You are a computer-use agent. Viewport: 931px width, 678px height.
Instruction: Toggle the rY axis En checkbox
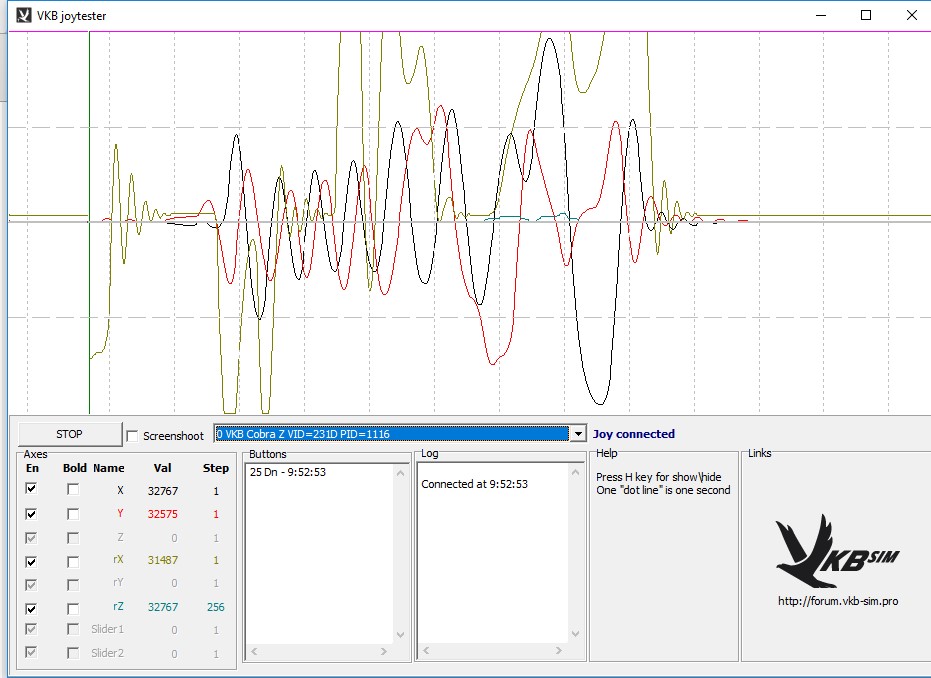(x=31, y=585)
